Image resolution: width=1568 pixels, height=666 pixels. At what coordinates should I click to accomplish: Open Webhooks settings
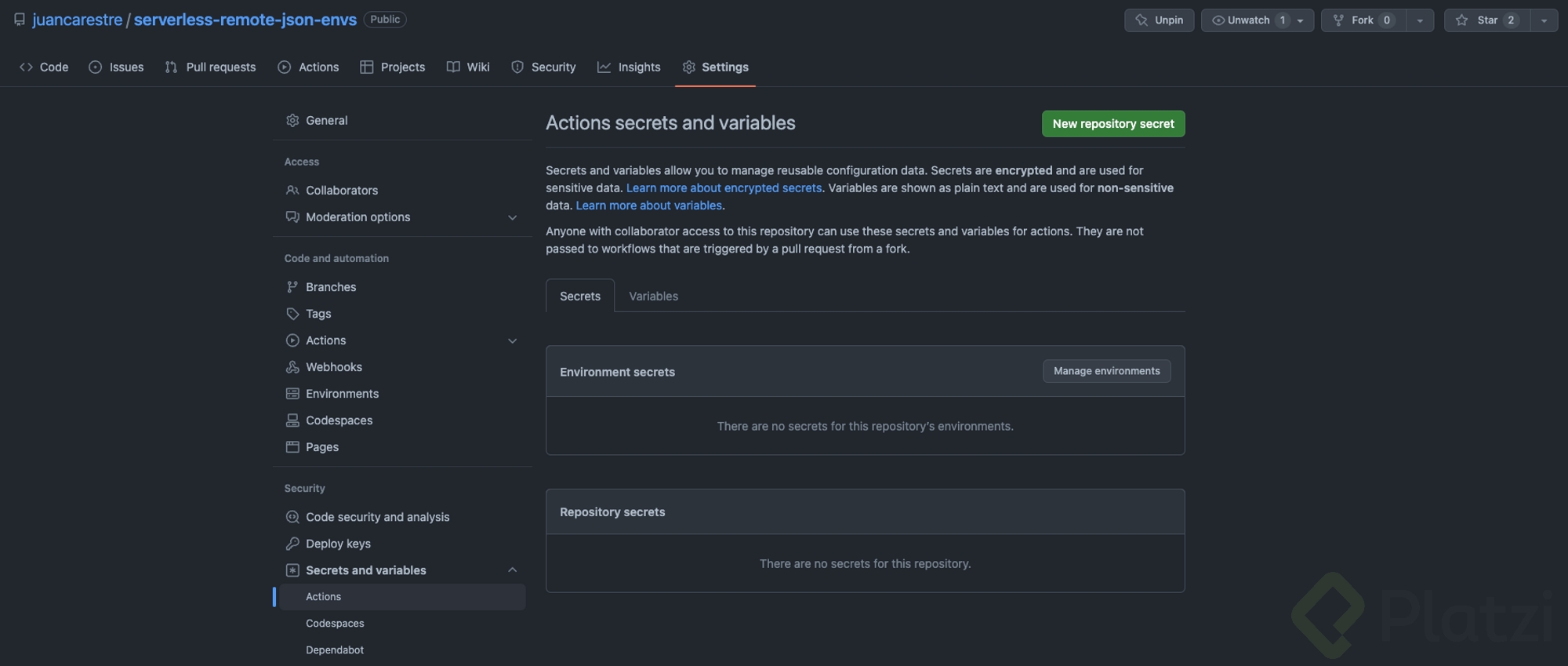tap(402, 367)
